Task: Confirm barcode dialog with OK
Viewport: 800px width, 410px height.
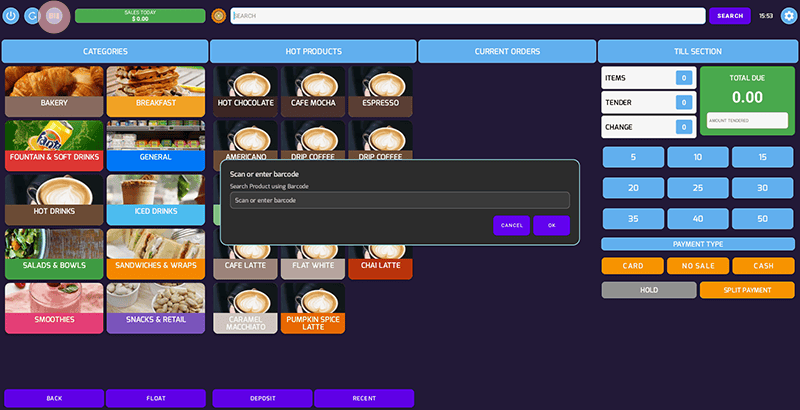Action: (552, 225)
